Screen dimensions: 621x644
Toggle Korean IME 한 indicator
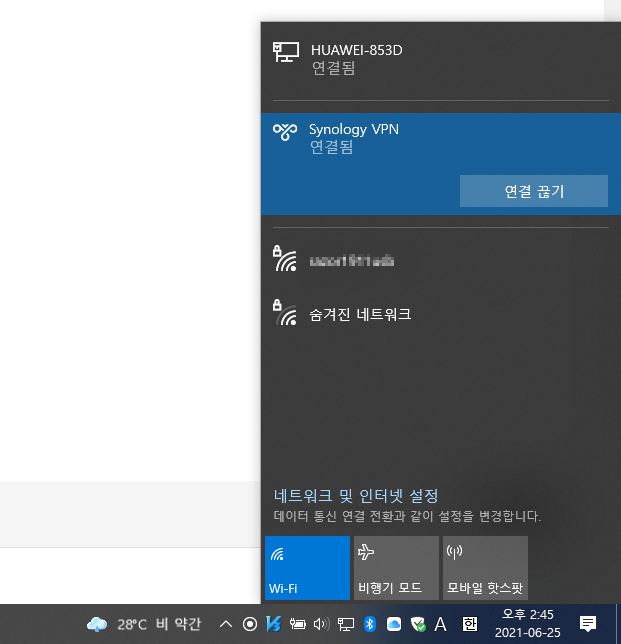click(470, 624)
